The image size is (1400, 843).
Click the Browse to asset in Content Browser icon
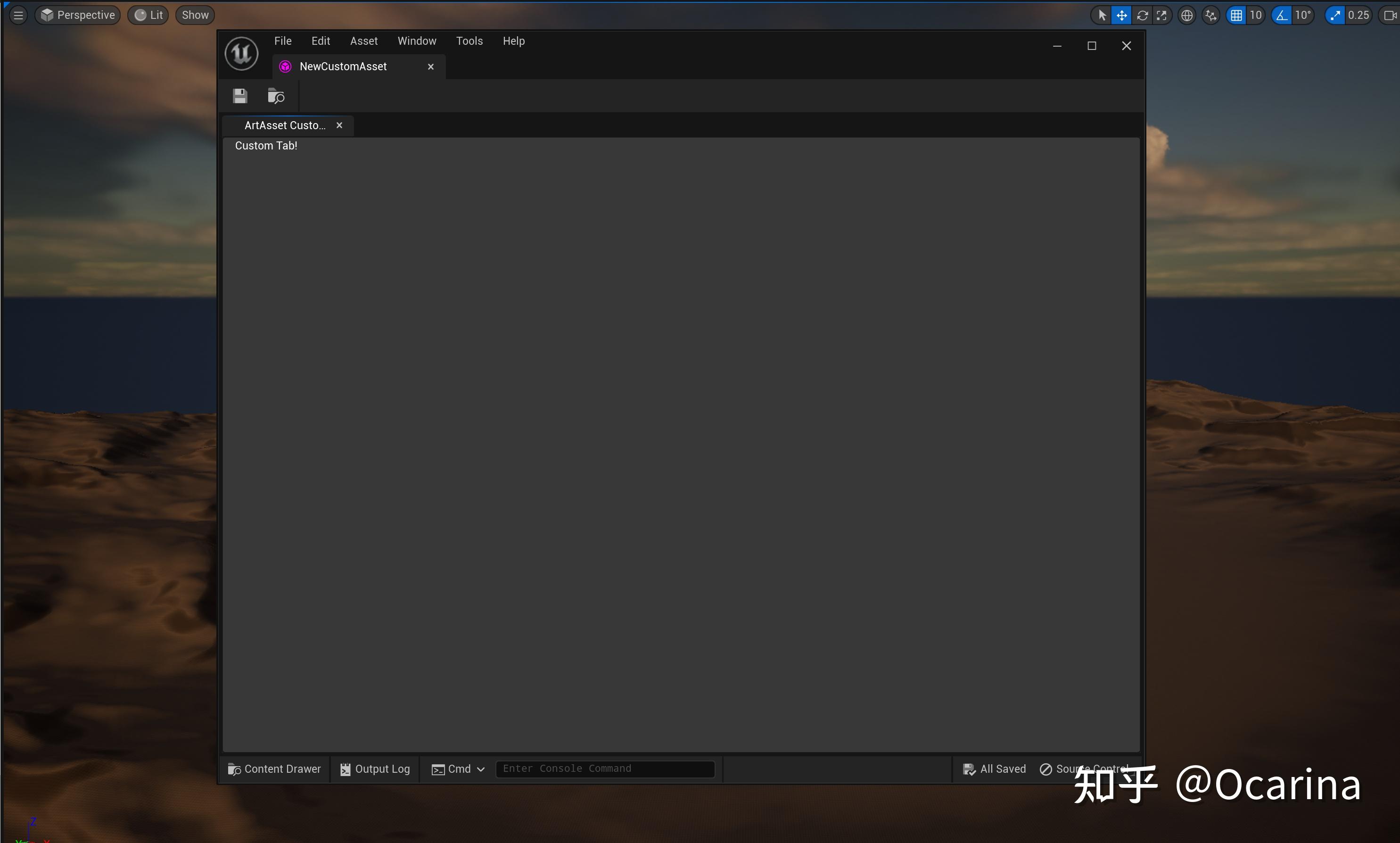[275, 96]
